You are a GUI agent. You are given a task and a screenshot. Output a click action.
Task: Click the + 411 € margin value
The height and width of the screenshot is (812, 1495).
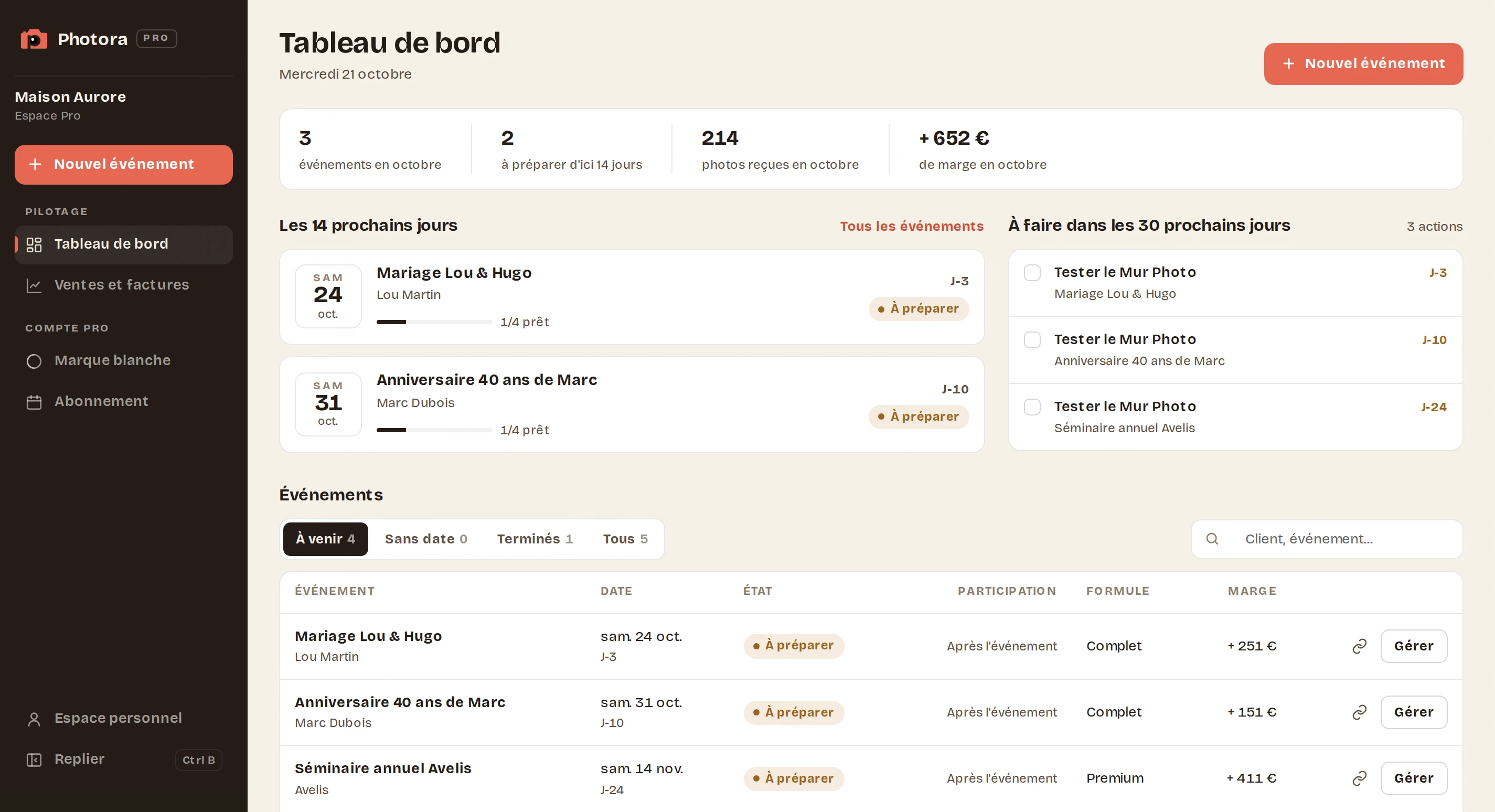pos(1251,778)
